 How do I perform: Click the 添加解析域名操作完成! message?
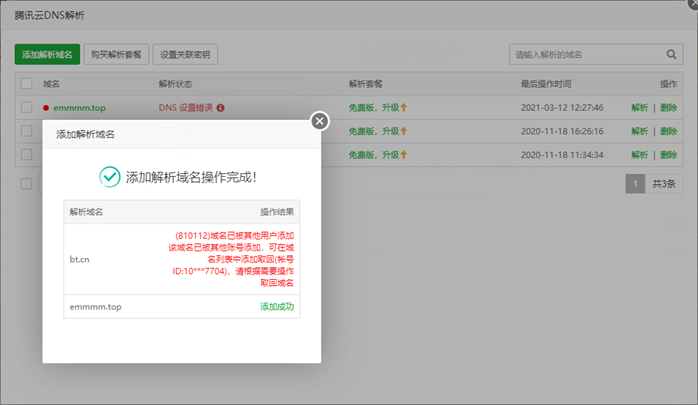191,177
